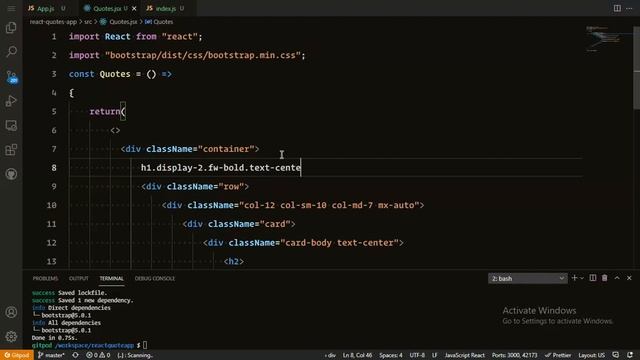Screen dimensions: 640x360
Task: Select src folder in the breadcrumb
Action: pos(88,22)
